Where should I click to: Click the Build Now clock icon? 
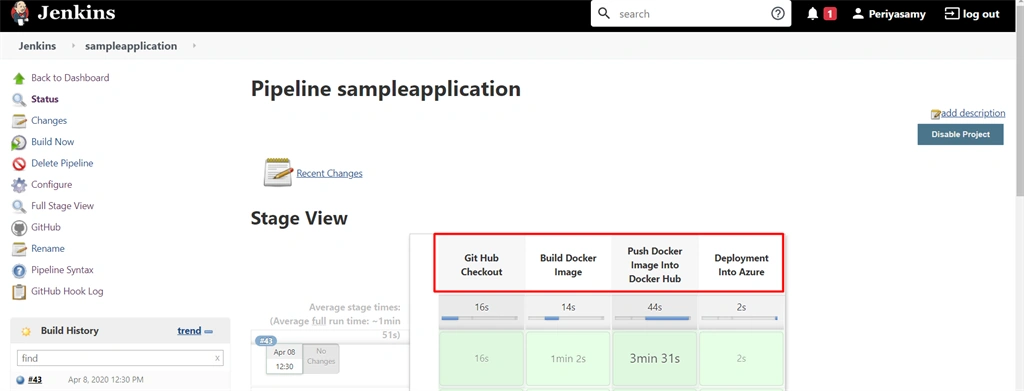(x=19, y=142)
